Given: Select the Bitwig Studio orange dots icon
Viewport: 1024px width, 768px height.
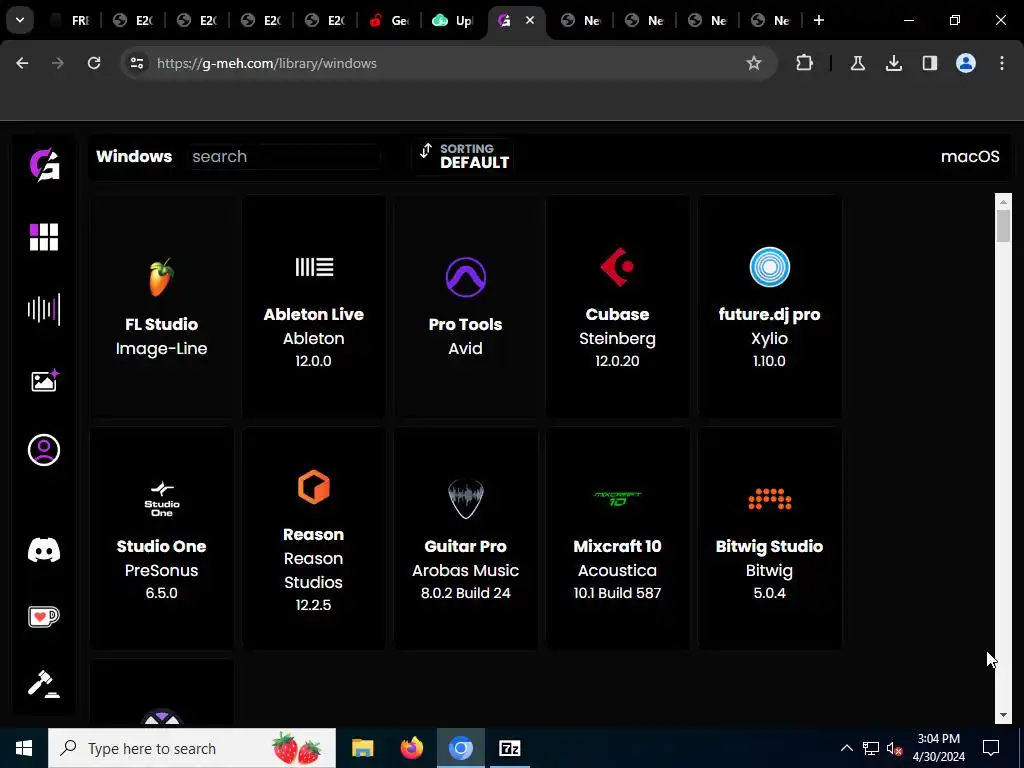Looking at the screenshot, I should pyautogui.click(x=770, y=499).
